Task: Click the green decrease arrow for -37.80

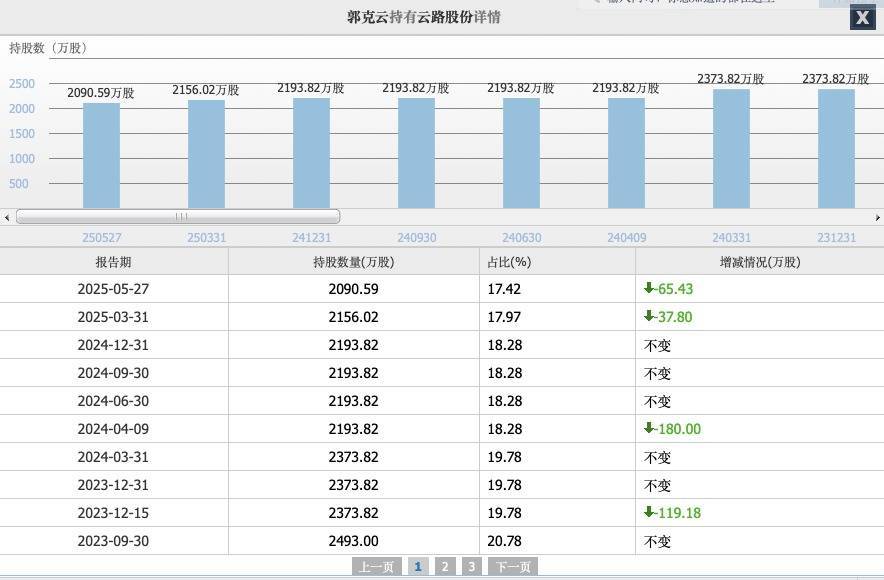Action: (649, 316)
